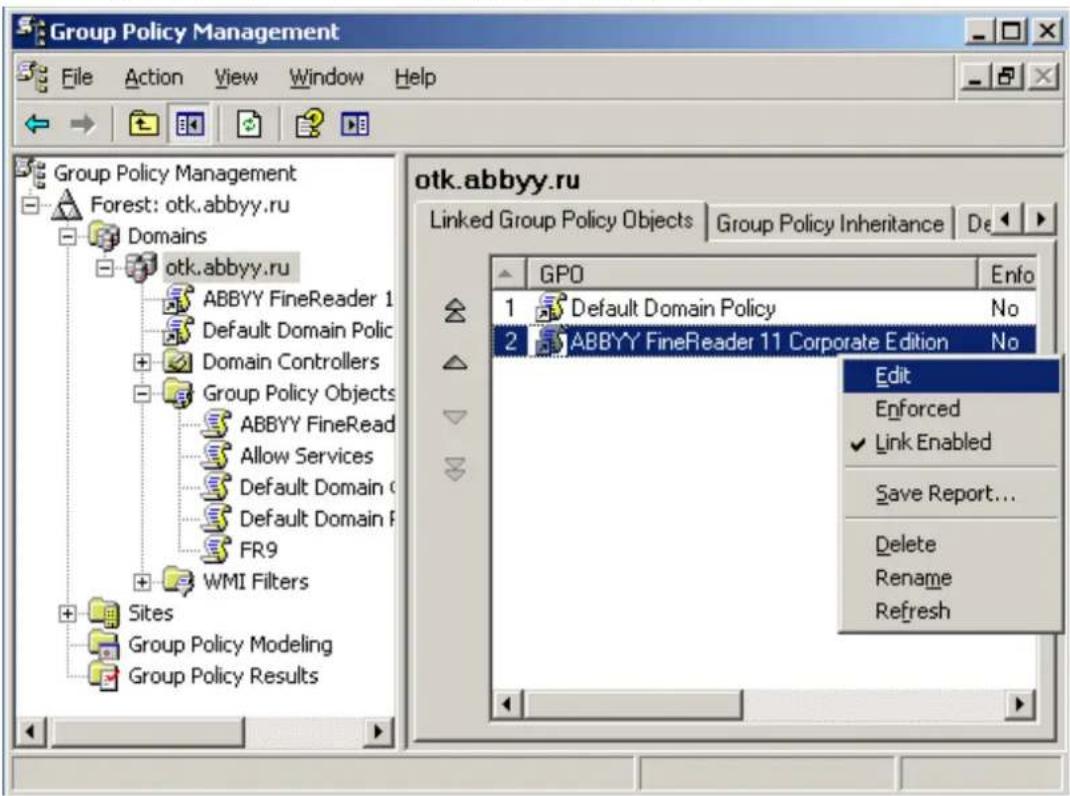
Task: Collapse the otk.abbyy.ru domain node
Action: (x=104, y=268)
